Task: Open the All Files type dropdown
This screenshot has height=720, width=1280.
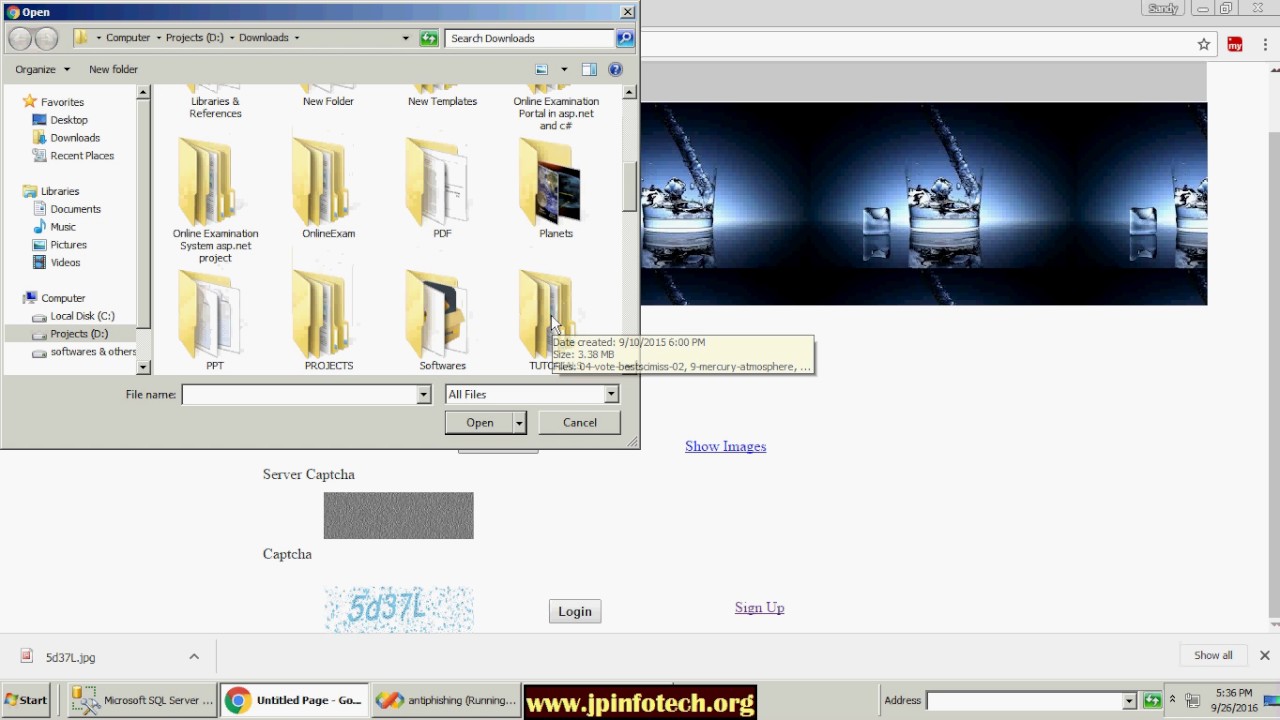Action: coord(610,395)
